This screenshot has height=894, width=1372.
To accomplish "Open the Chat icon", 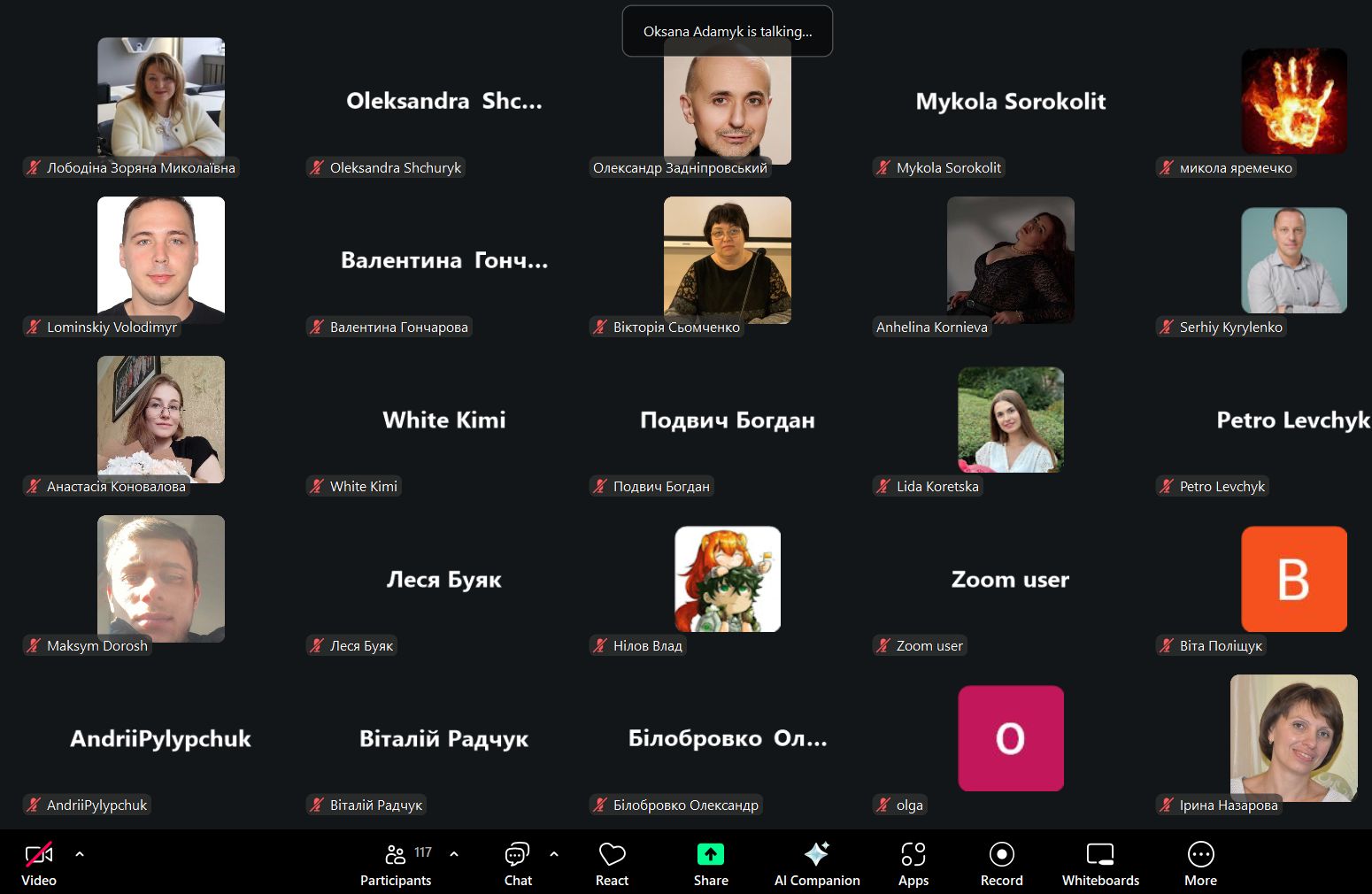I will pos(517,854).
